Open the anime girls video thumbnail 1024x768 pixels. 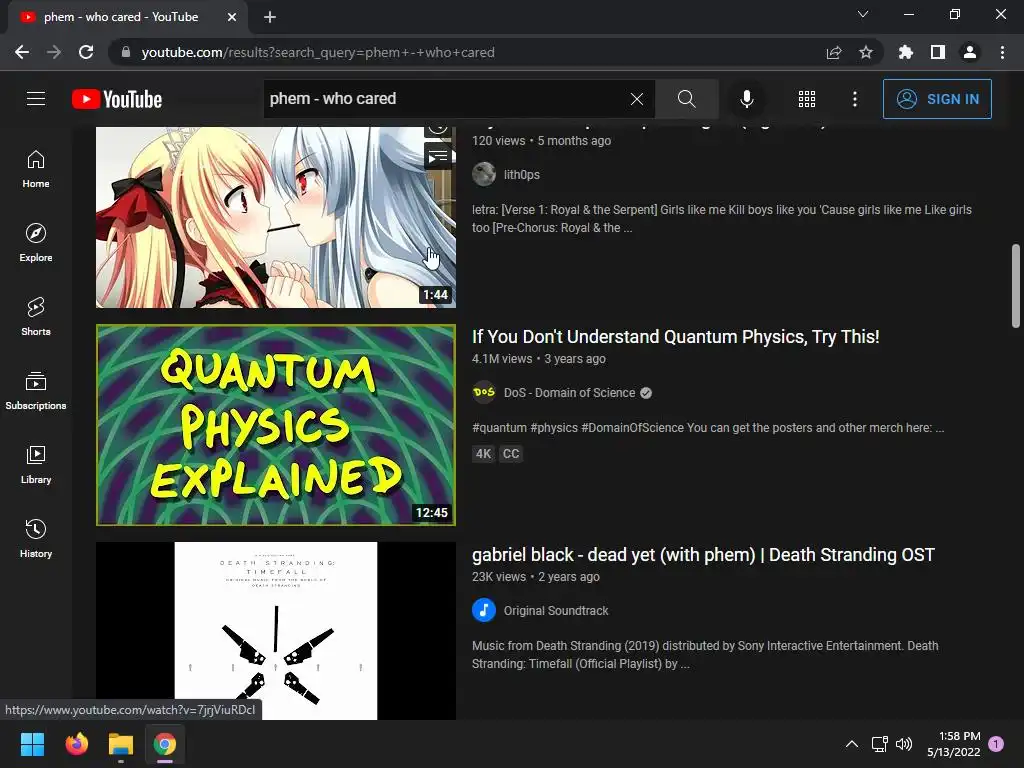[x=276, y=217]
